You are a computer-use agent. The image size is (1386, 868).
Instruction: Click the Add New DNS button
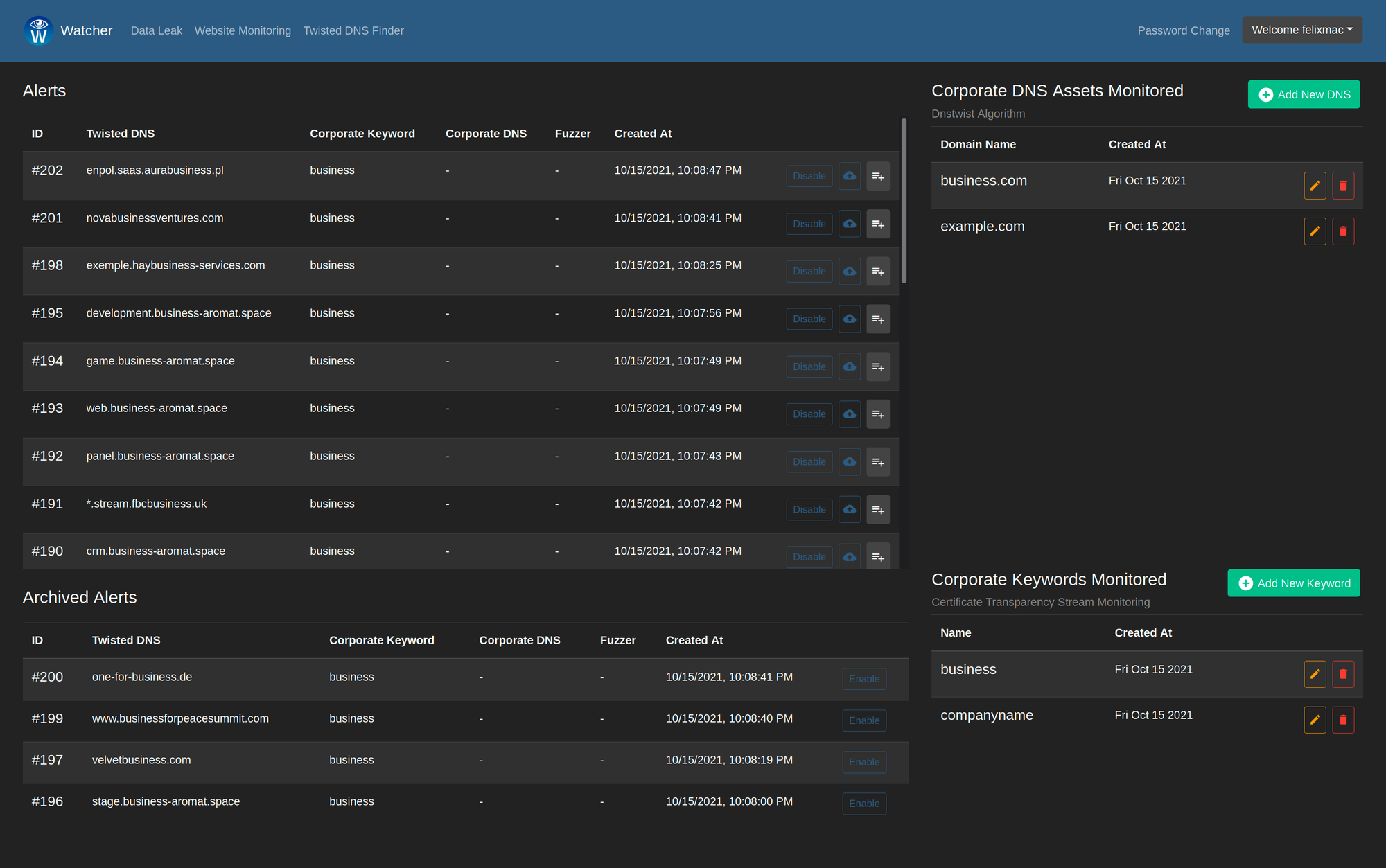(x=1304, y=94)
